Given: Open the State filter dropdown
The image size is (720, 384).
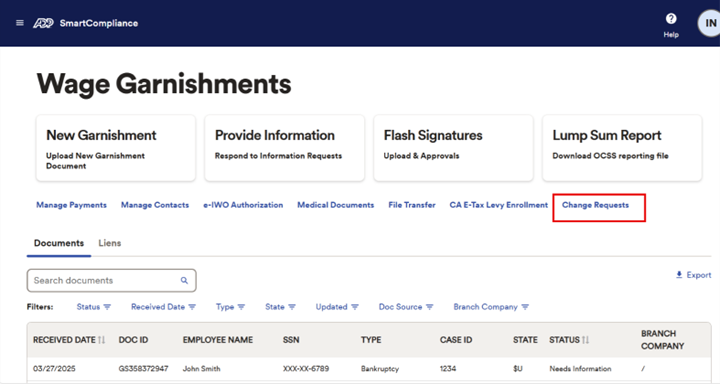Looking at the screenshot, I should (x=280, y=307).
